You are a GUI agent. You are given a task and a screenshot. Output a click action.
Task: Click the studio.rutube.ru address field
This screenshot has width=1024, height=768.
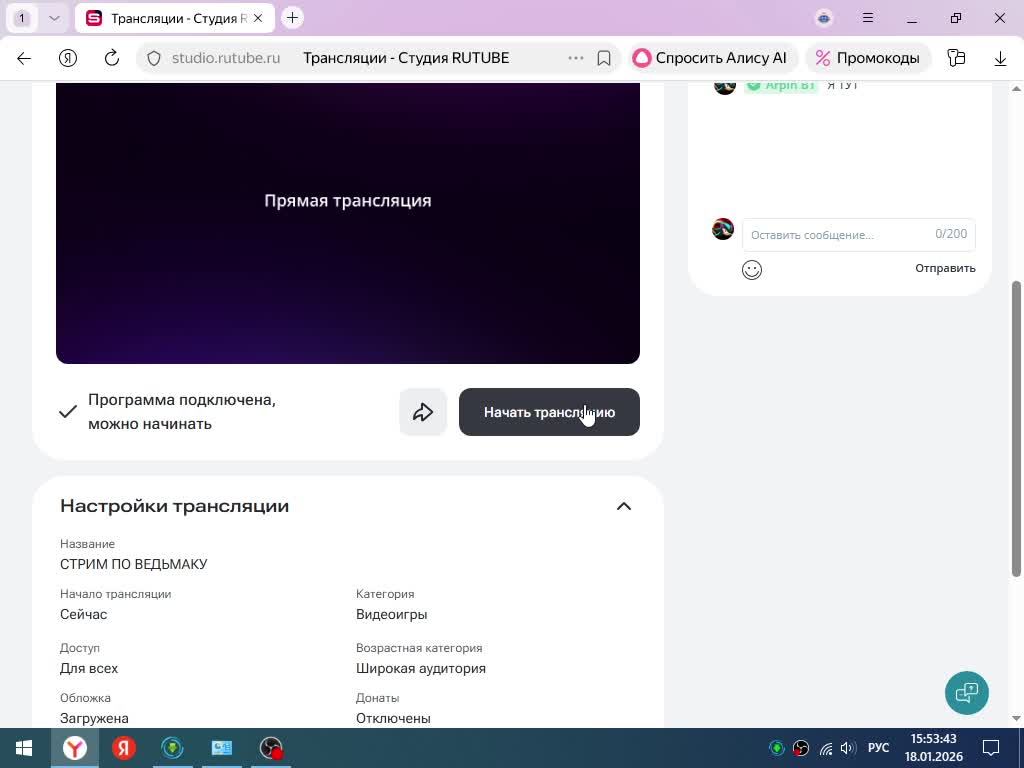click(x=226, y=58)
